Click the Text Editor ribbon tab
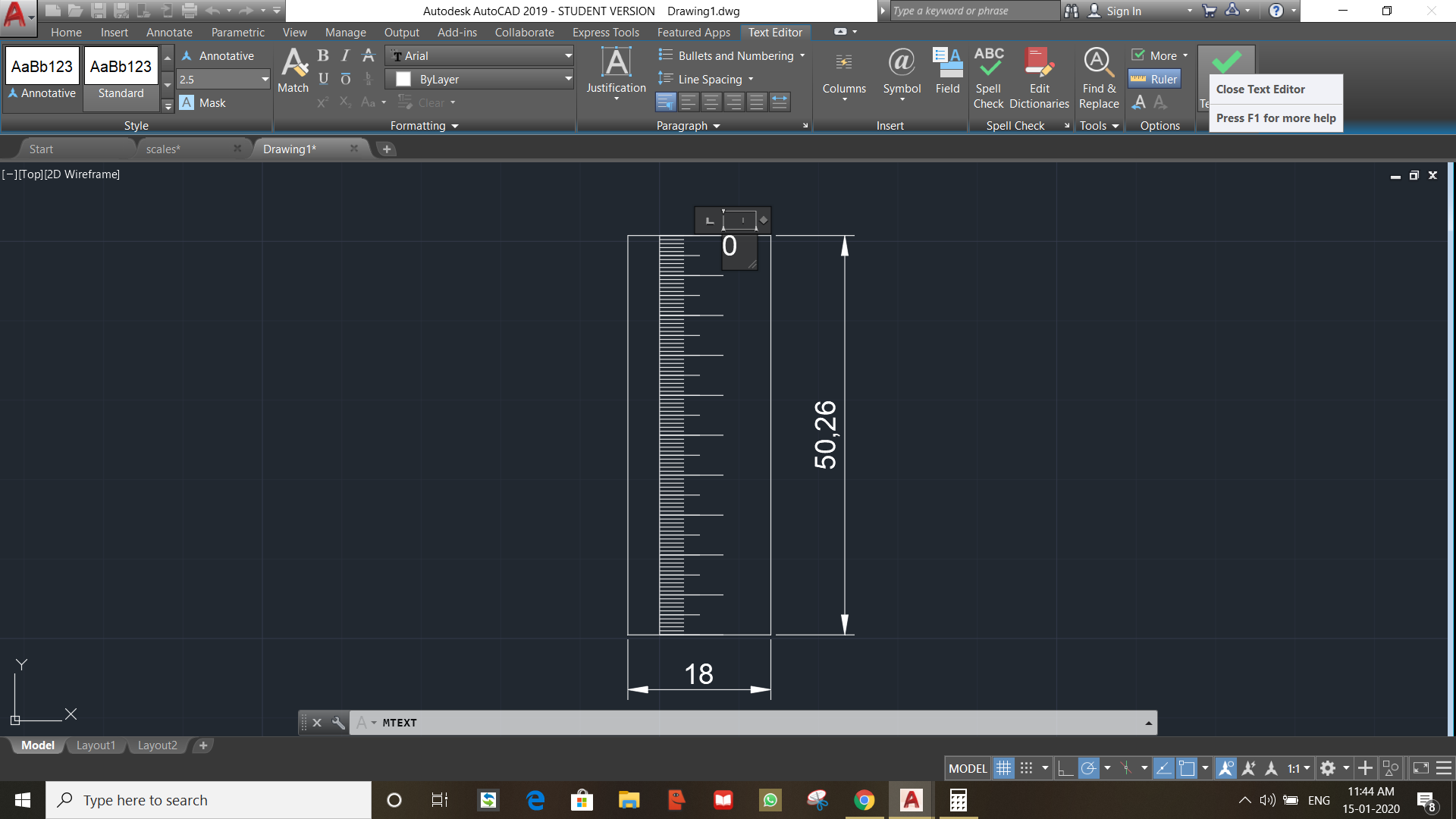 [775, 32]
